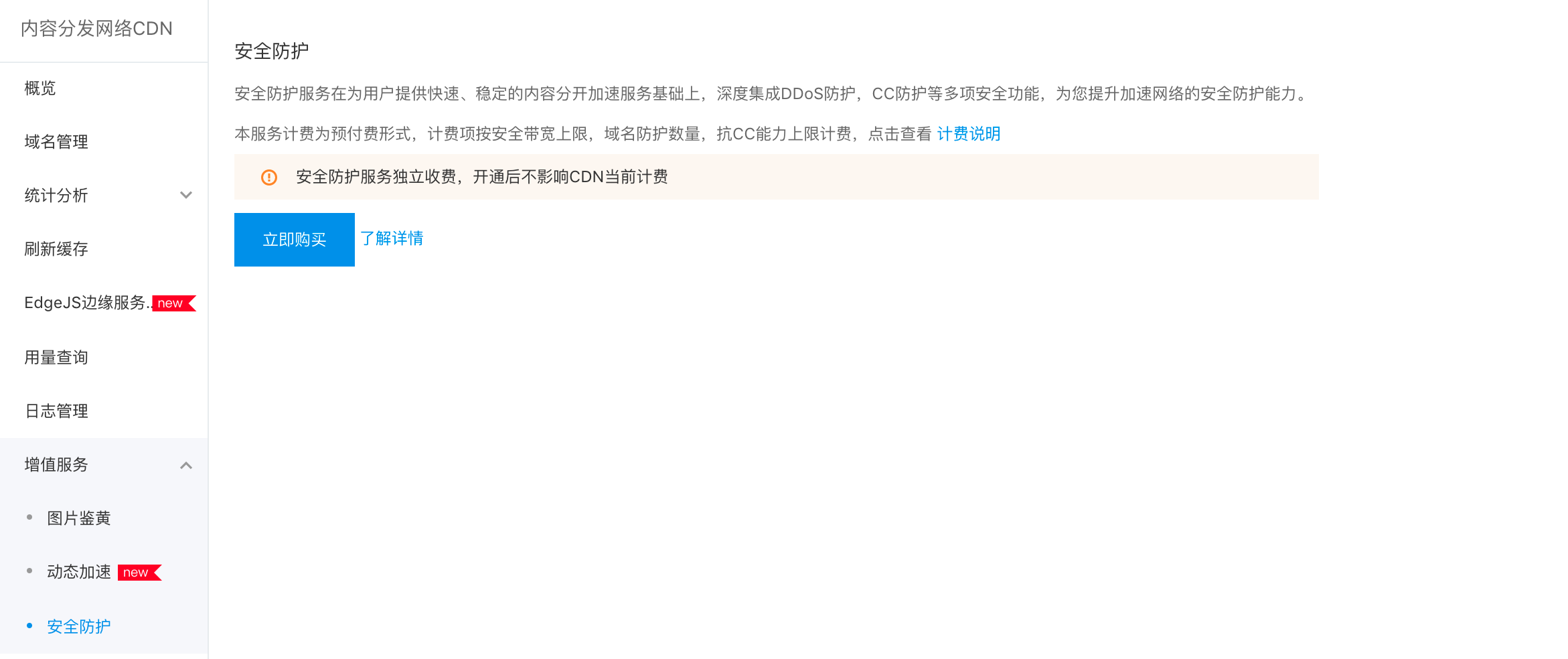Image resolution: width=1568 pixels, height=659 pixels.
Task: Click the orange warning icon in notice
Action: pos(269,177)
